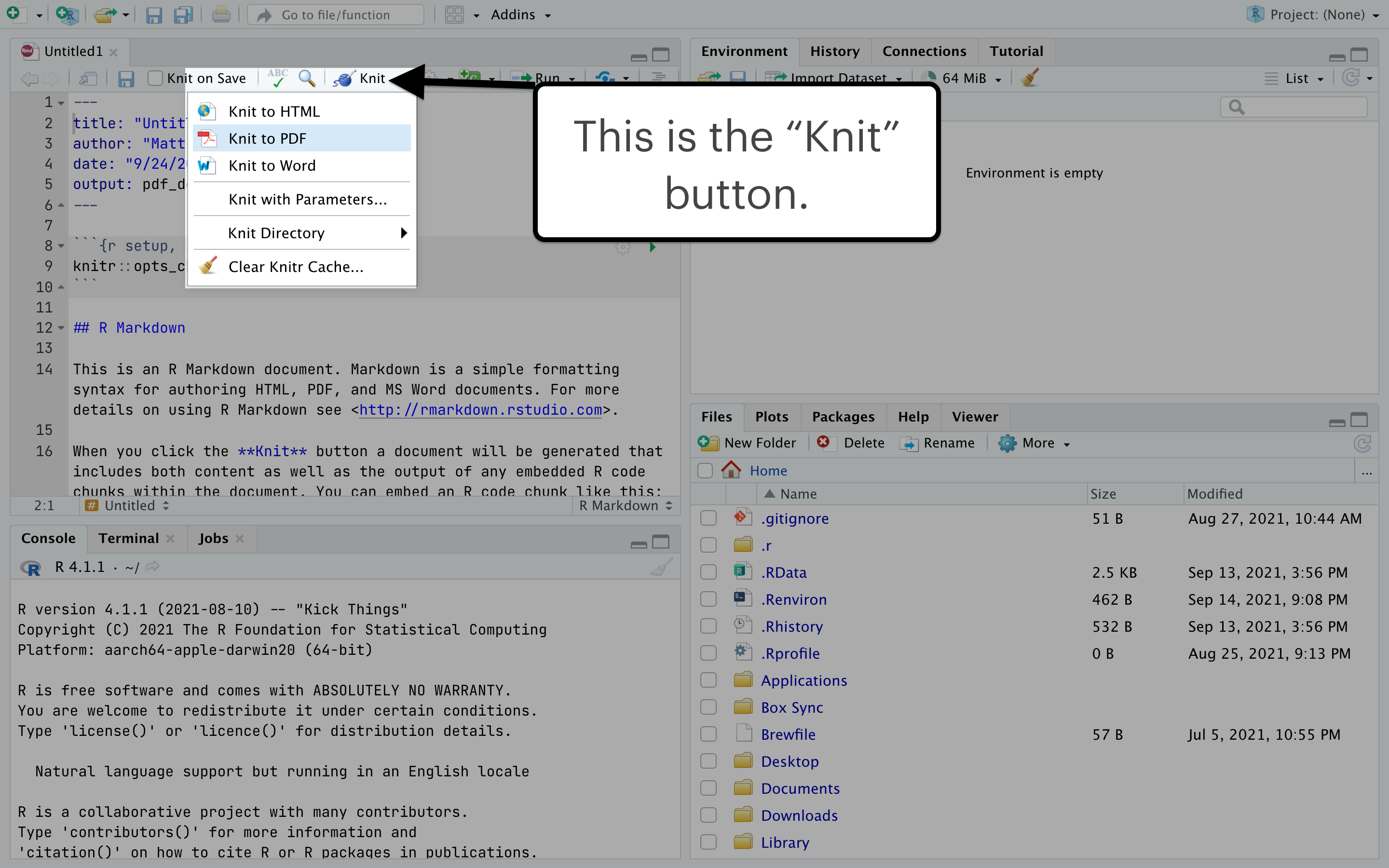Select Knit to PDF menu item

302,138
